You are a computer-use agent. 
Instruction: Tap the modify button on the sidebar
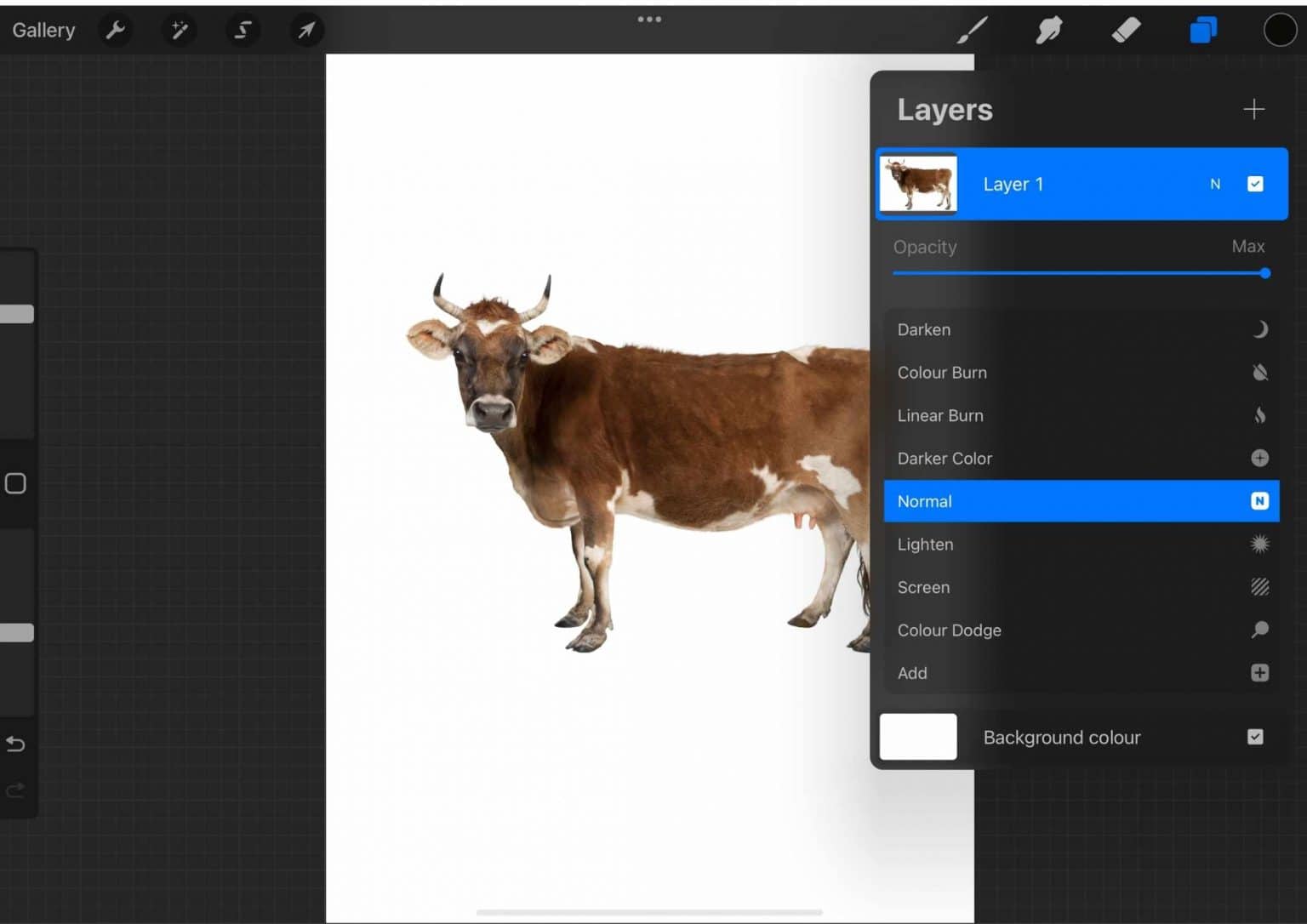pyautogui.click(x=14, y=482)
